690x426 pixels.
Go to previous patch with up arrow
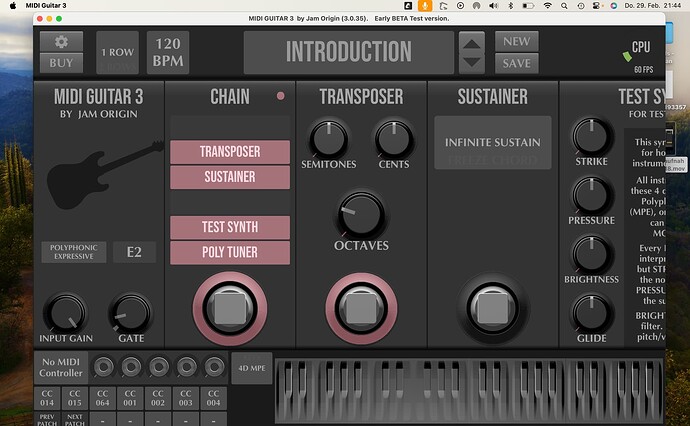472,43
